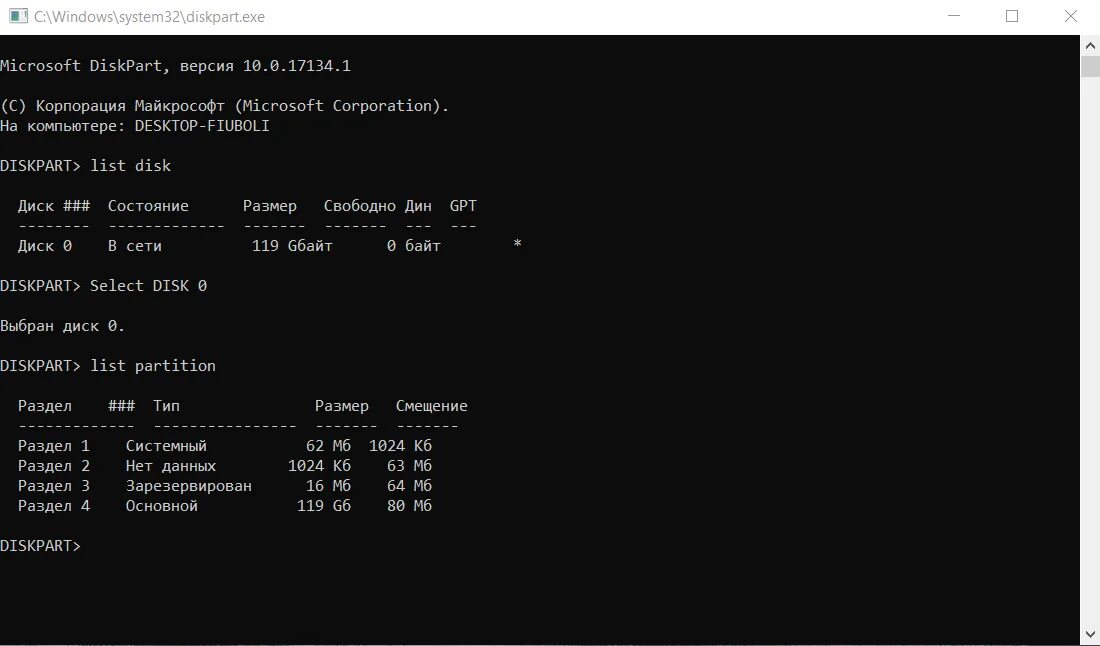The height and width of the screenshot is (646, 1100).
Task: Click the computer name DESKTOP-FIUBOLI
Action: tap(202, 126)
